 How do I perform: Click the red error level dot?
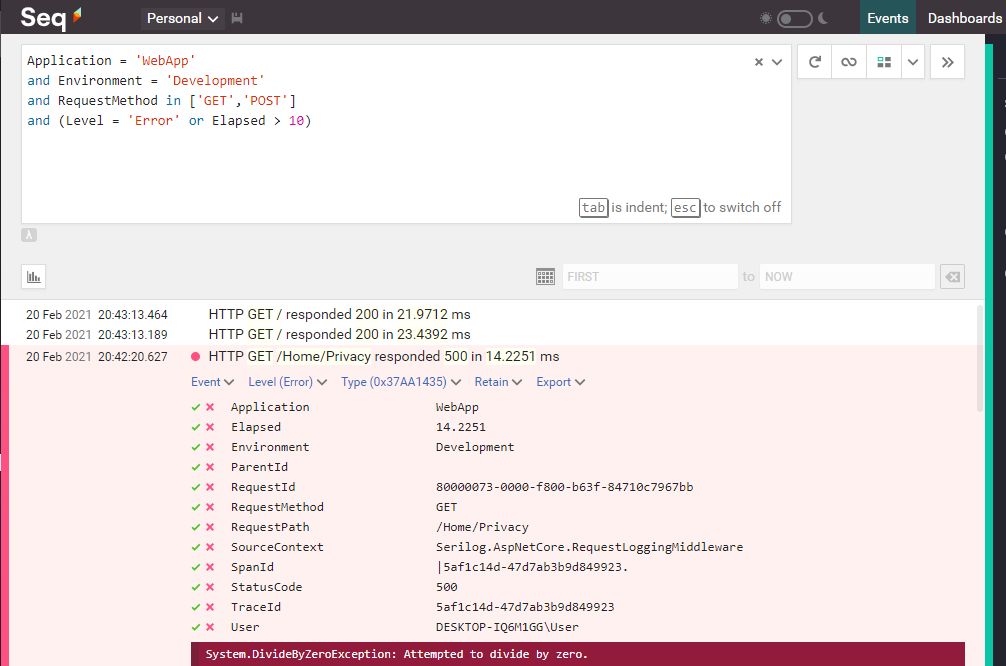pos(196,357)
